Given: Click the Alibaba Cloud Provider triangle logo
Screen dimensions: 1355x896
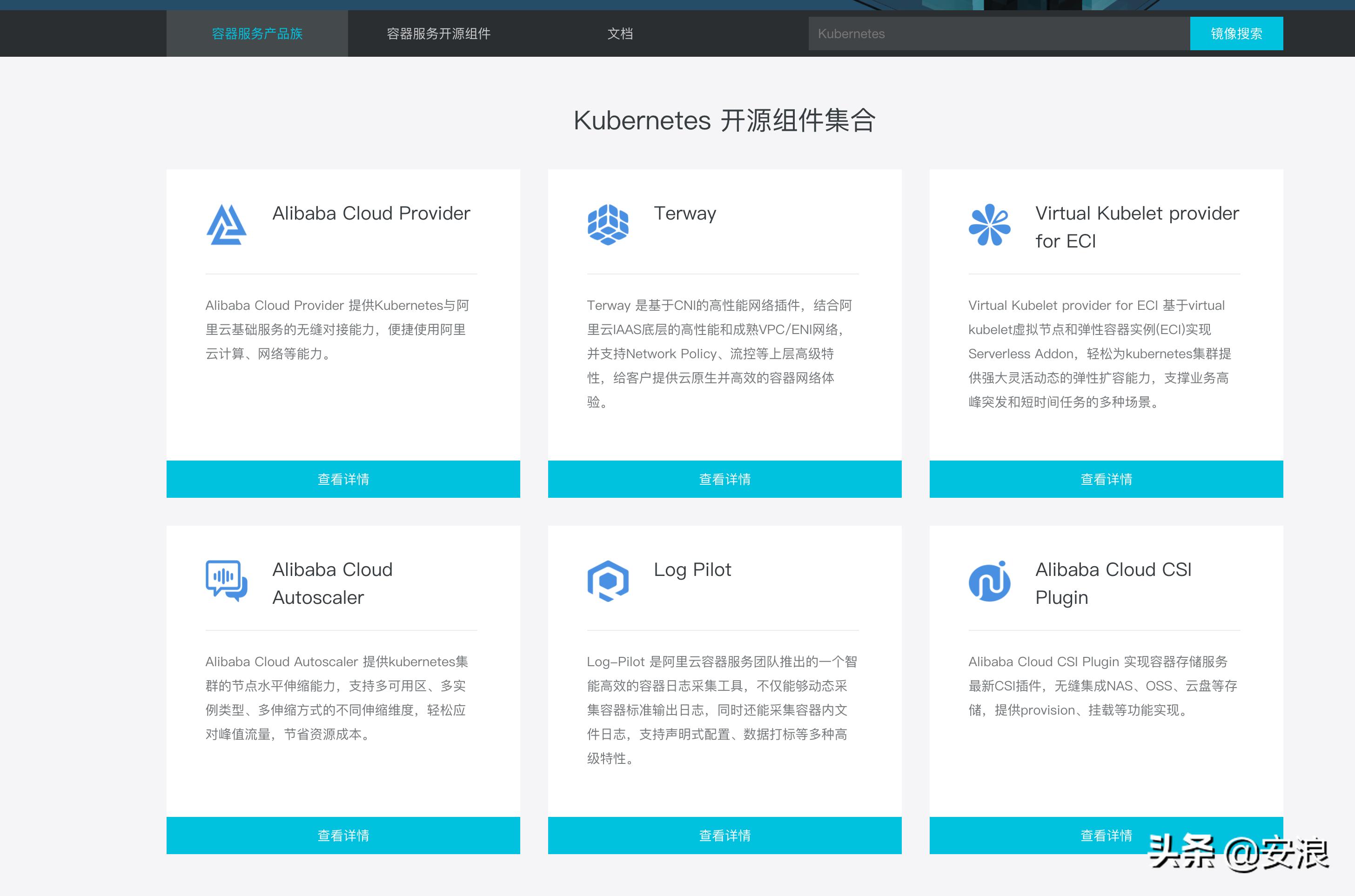Looking at the screenshot, I should (226, 225).
